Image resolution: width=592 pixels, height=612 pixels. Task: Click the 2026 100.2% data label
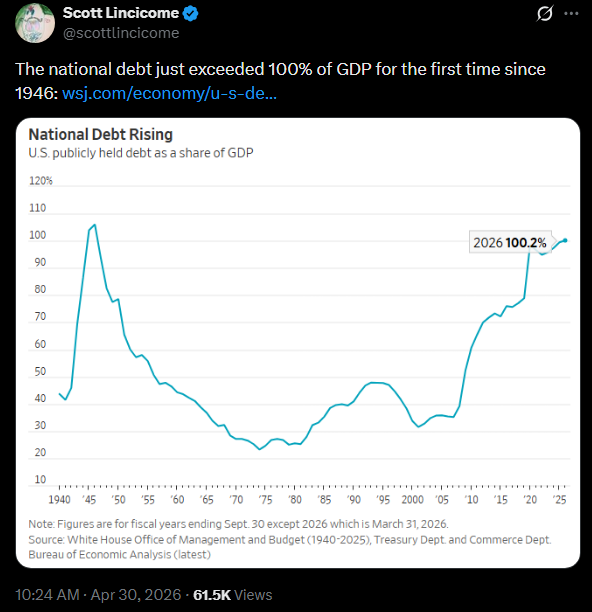click(x=510, y=243)
